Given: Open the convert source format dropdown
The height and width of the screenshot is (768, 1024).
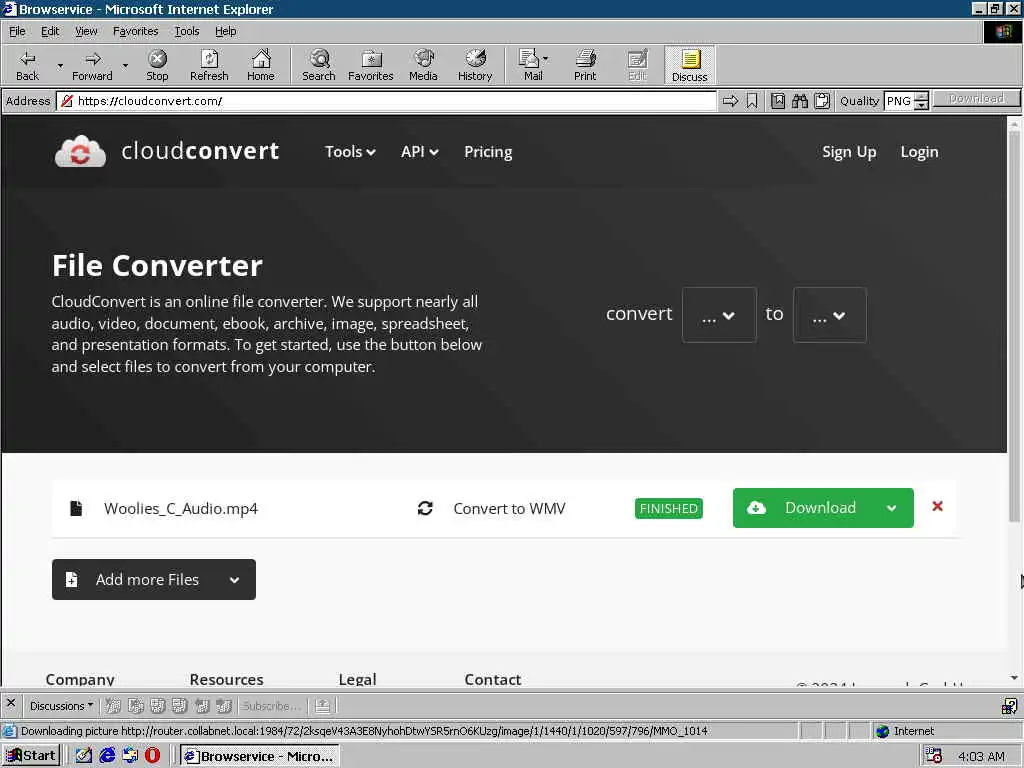Looking at the screenshot, I should (719, 315).
